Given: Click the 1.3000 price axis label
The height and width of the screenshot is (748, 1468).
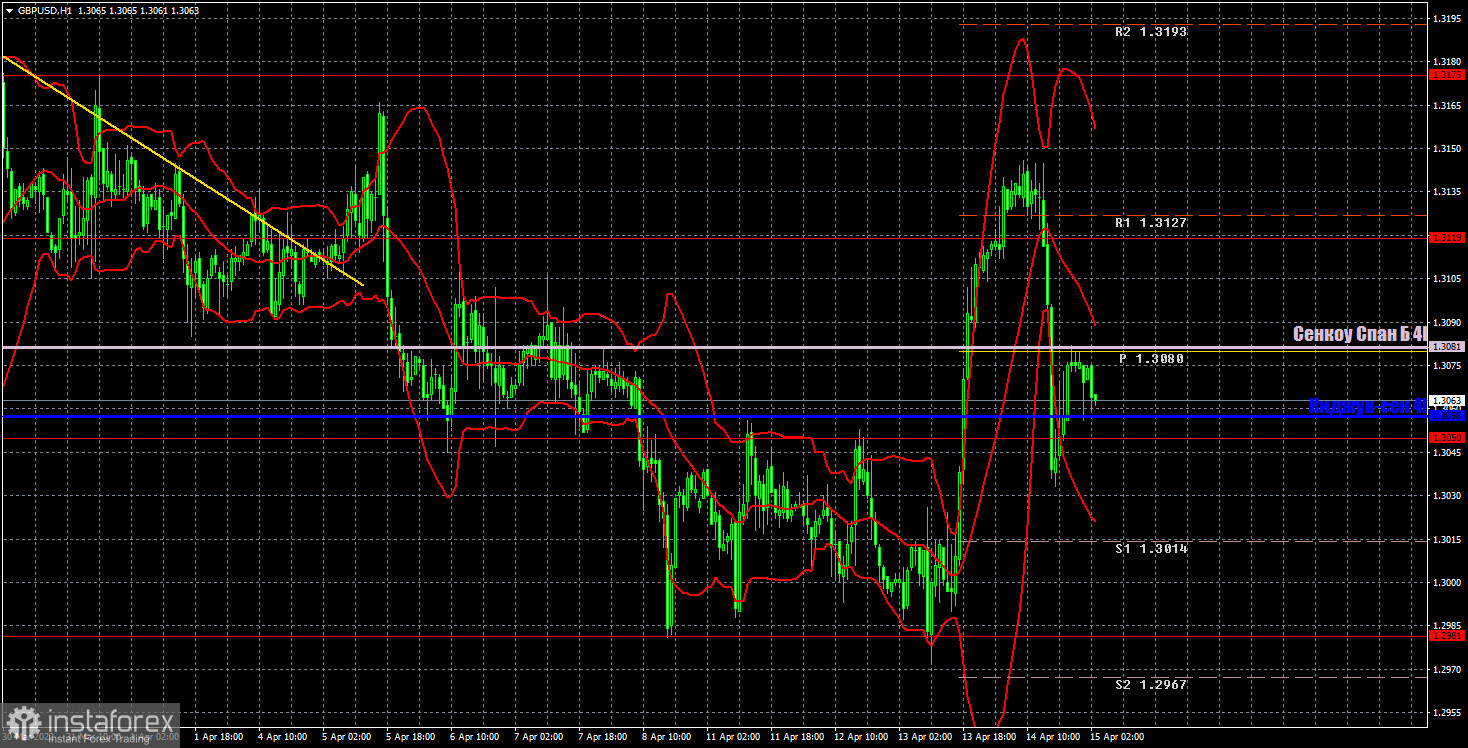Looking at the screenshot, I should (x=1449, y=583).
